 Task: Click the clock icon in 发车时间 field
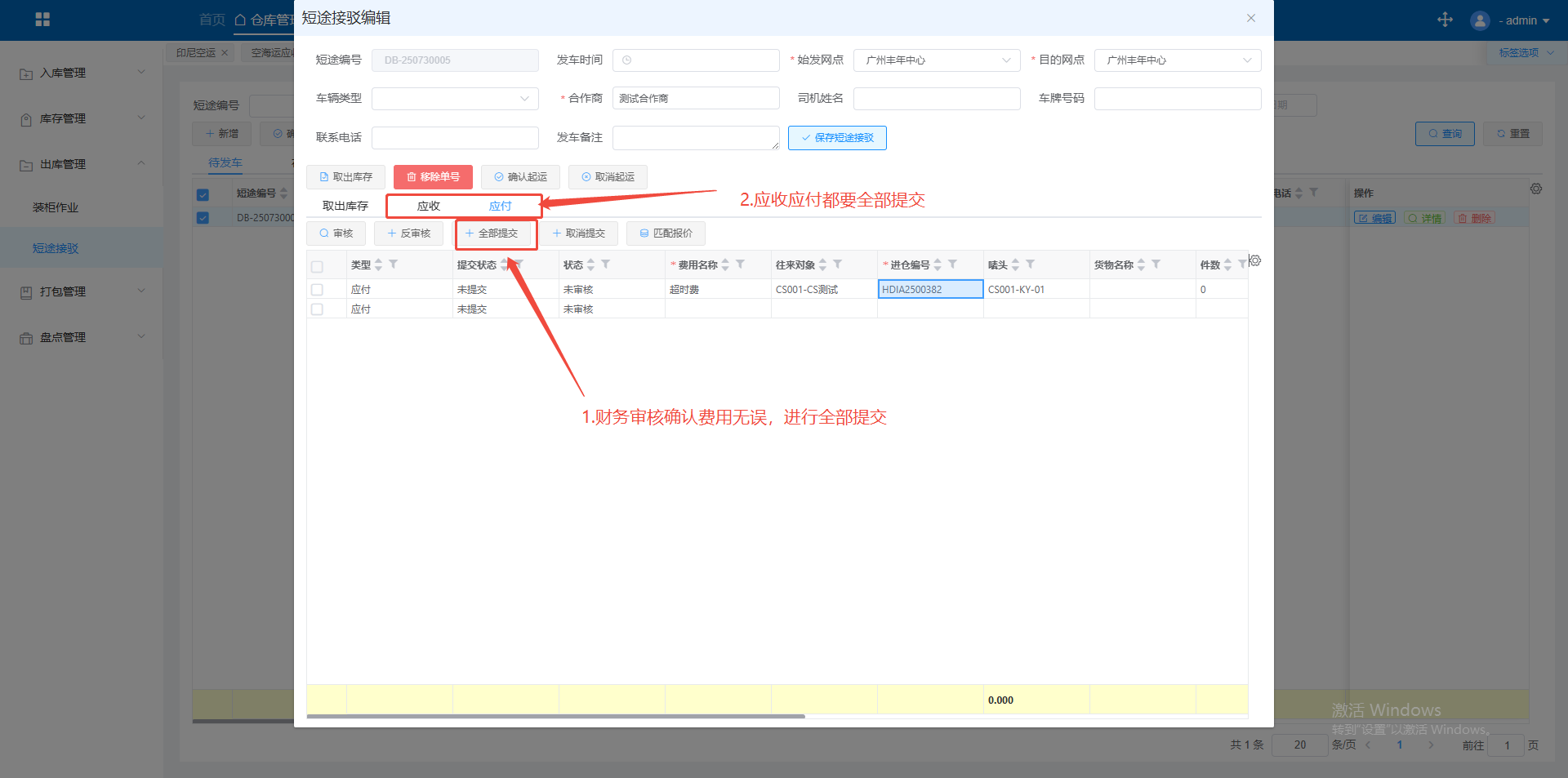[x=627, y=60]
